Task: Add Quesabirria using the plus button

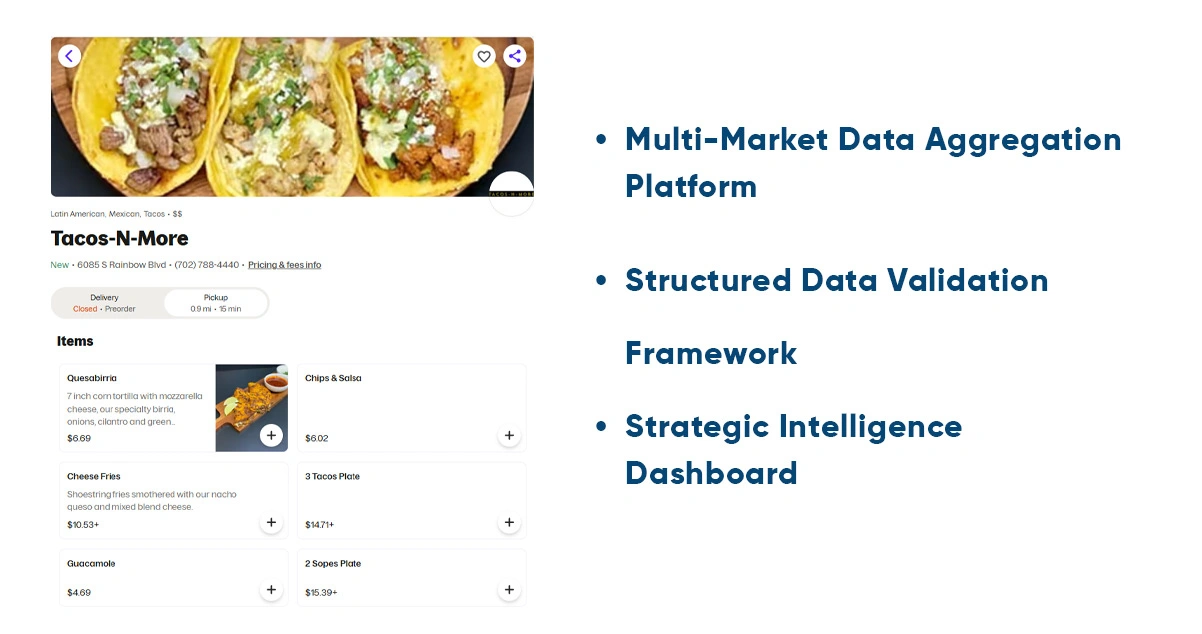Action: tap(271, 435)
